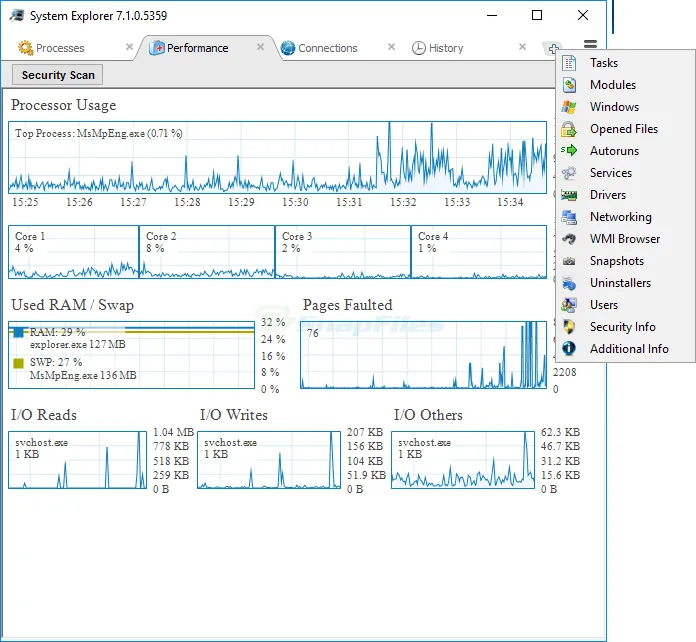The image size is (696, 642).
Task: Click the Security Info shield icon
Action: pyautogui.click(x=569, y=327)
